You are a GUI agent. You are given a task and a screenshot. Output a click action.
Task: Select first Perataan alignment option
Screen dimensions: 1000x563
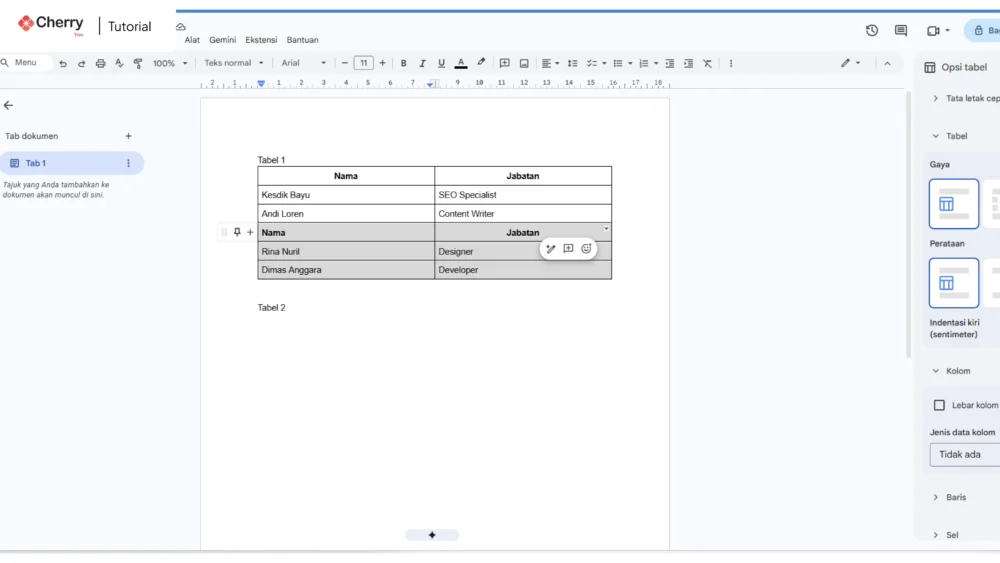tap(953, 283)
